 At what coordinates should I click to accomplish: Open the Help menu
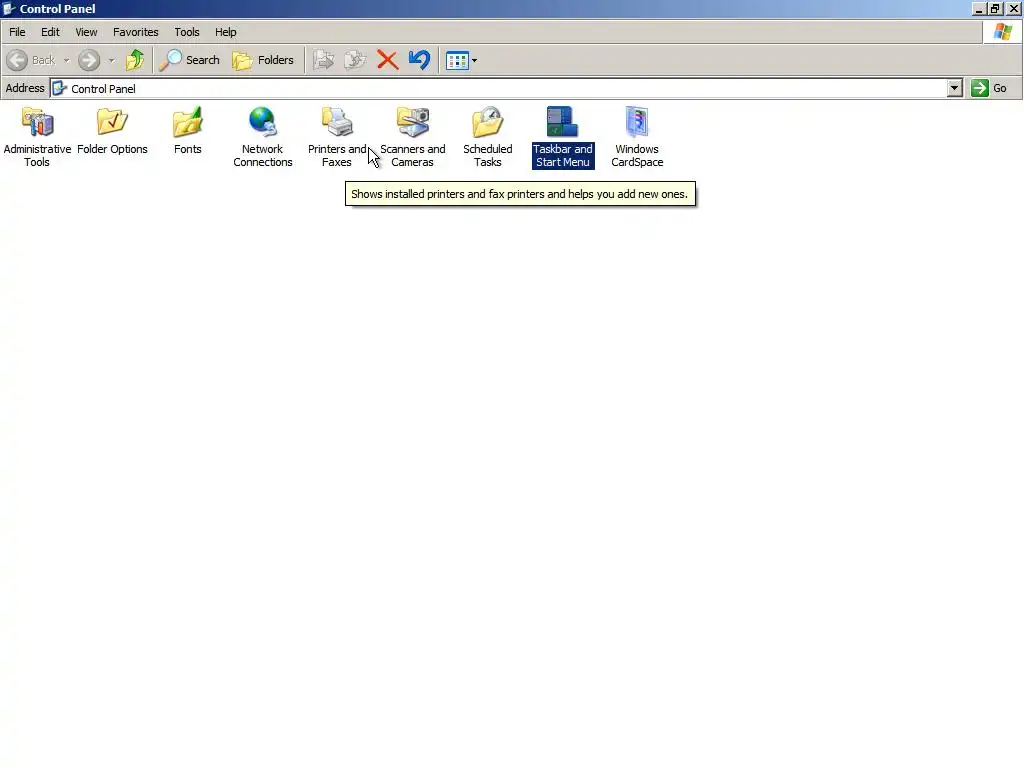click(226, 32)
